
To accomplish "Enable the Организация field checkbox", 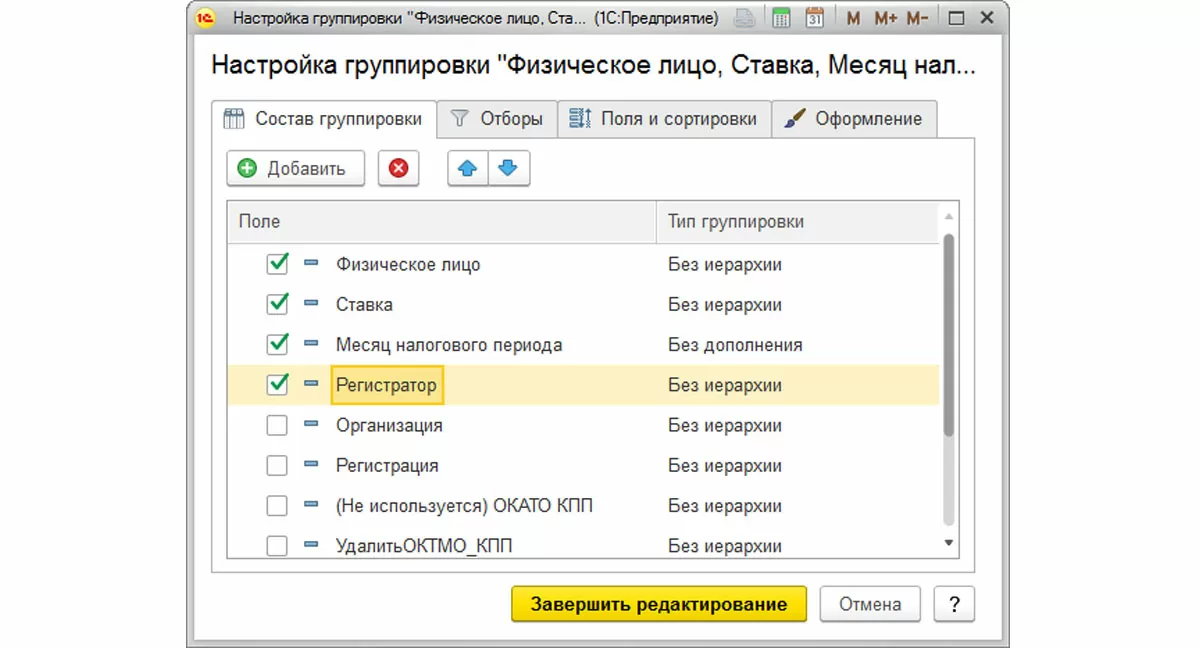I will tap(277, 425).
